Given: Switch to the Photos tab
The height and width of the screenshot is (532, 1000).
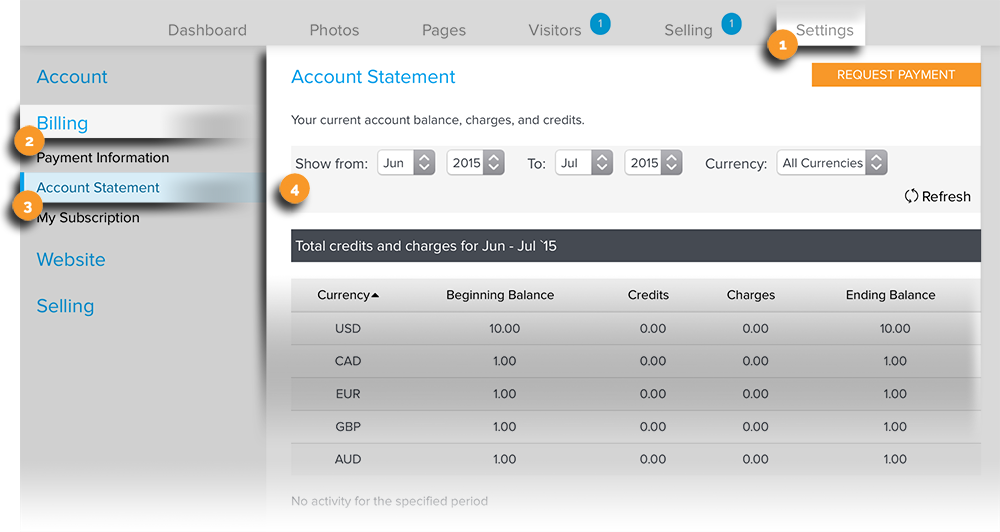Looking at the screenshot, I should [x=334, y=30].
